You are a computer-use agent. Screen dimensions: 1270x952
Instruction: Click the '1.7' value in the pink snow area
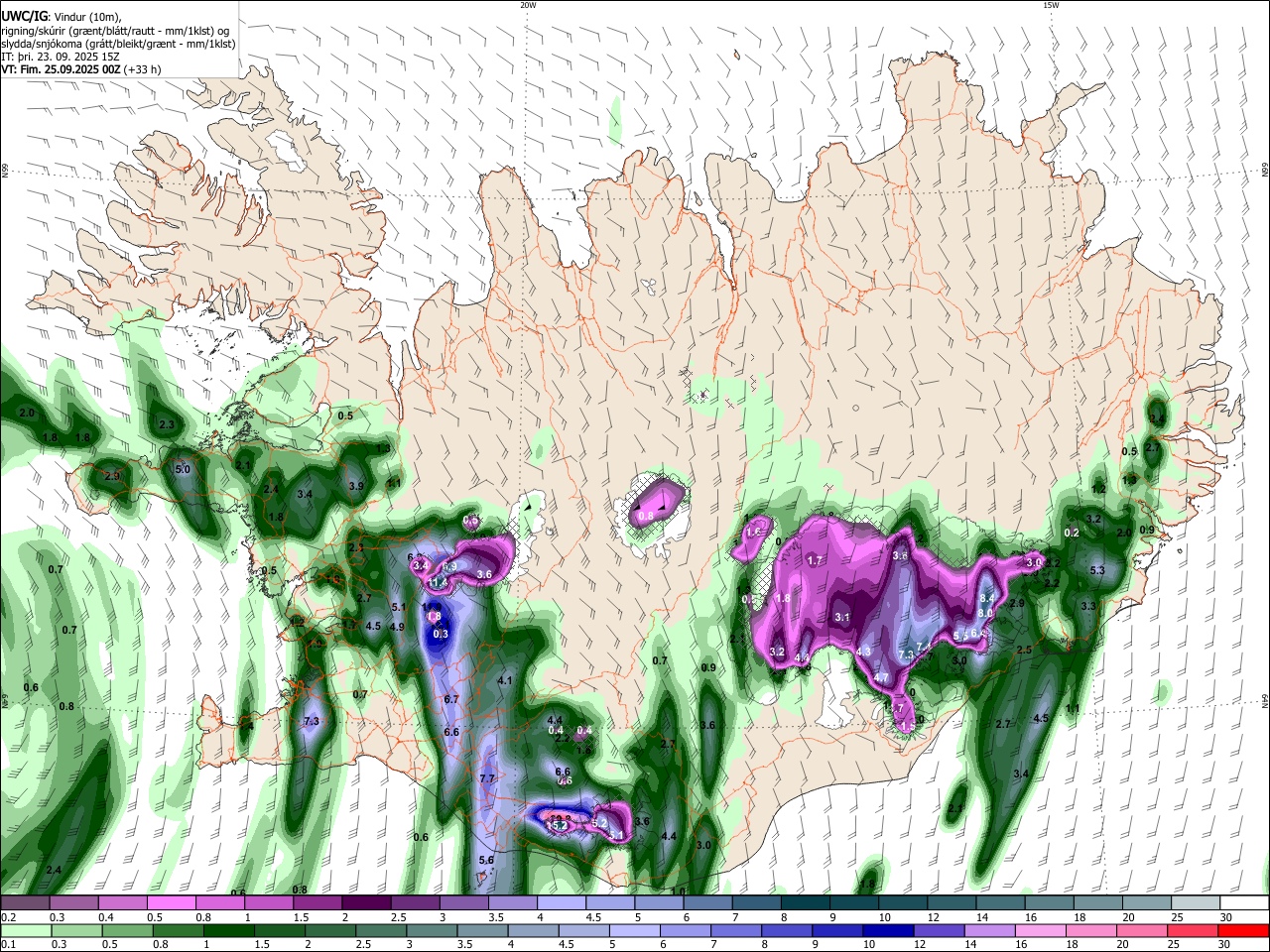[816, 561]
